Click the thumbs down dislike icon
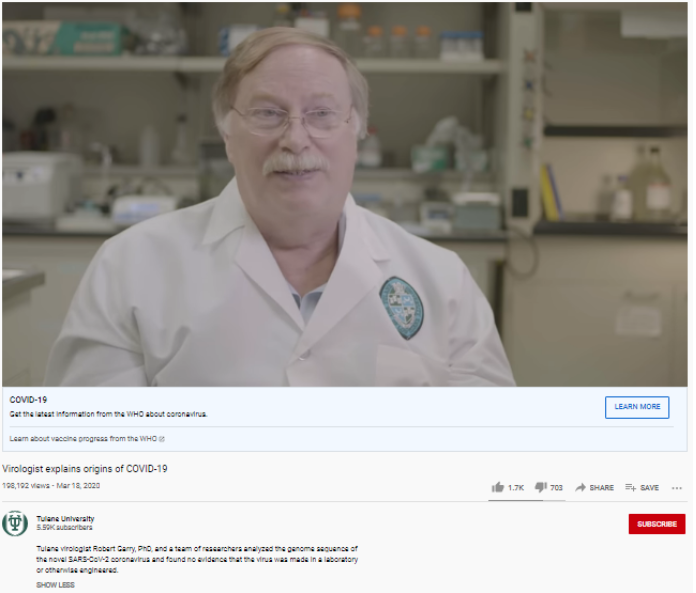696x593 pixels. (x=541, y=487)
